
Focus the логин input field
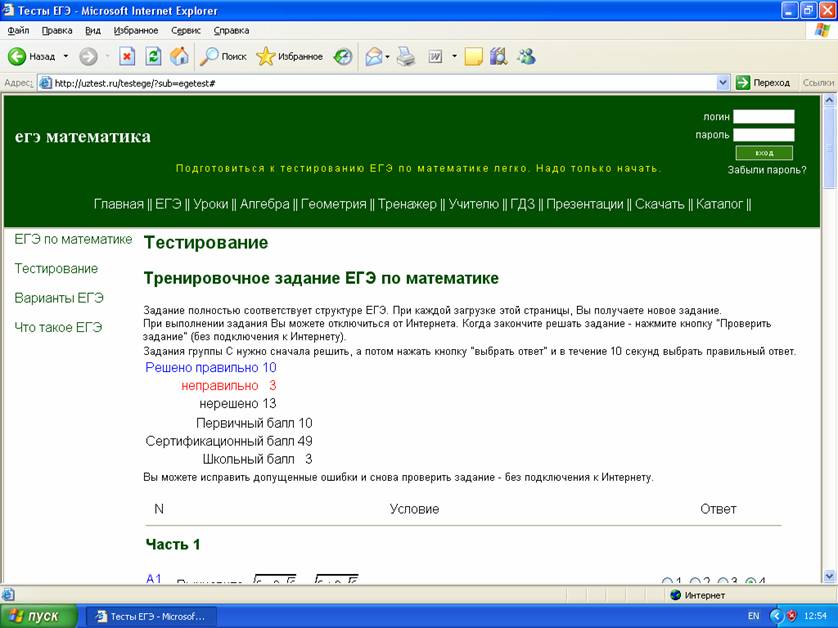[763, 117]
